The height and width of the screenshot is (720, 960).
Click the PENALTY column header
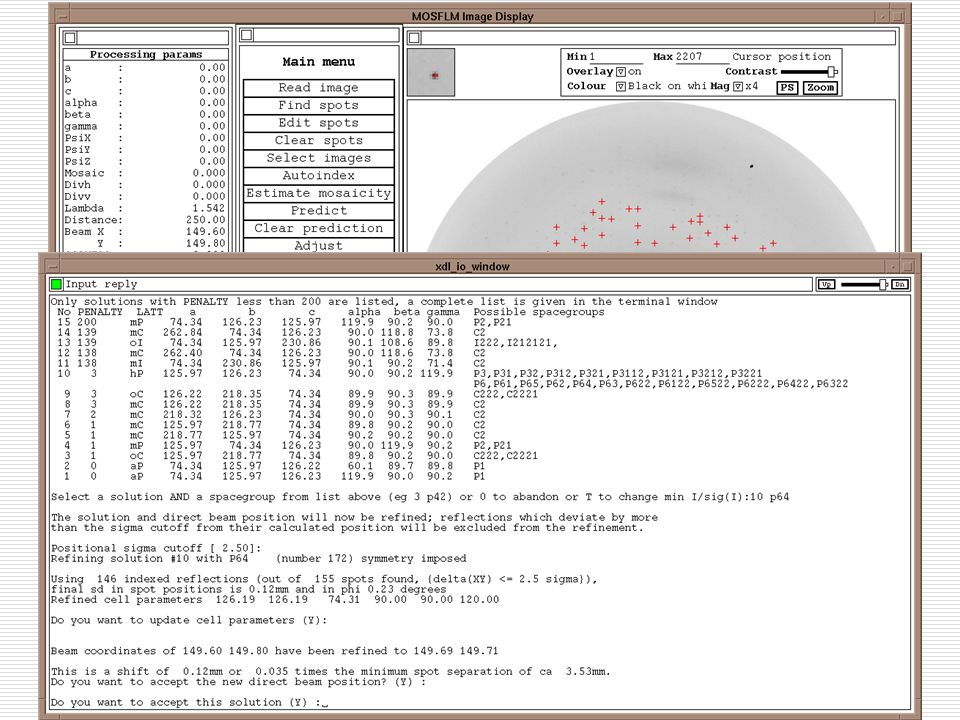pyautogui.click(x=100, y=312)
